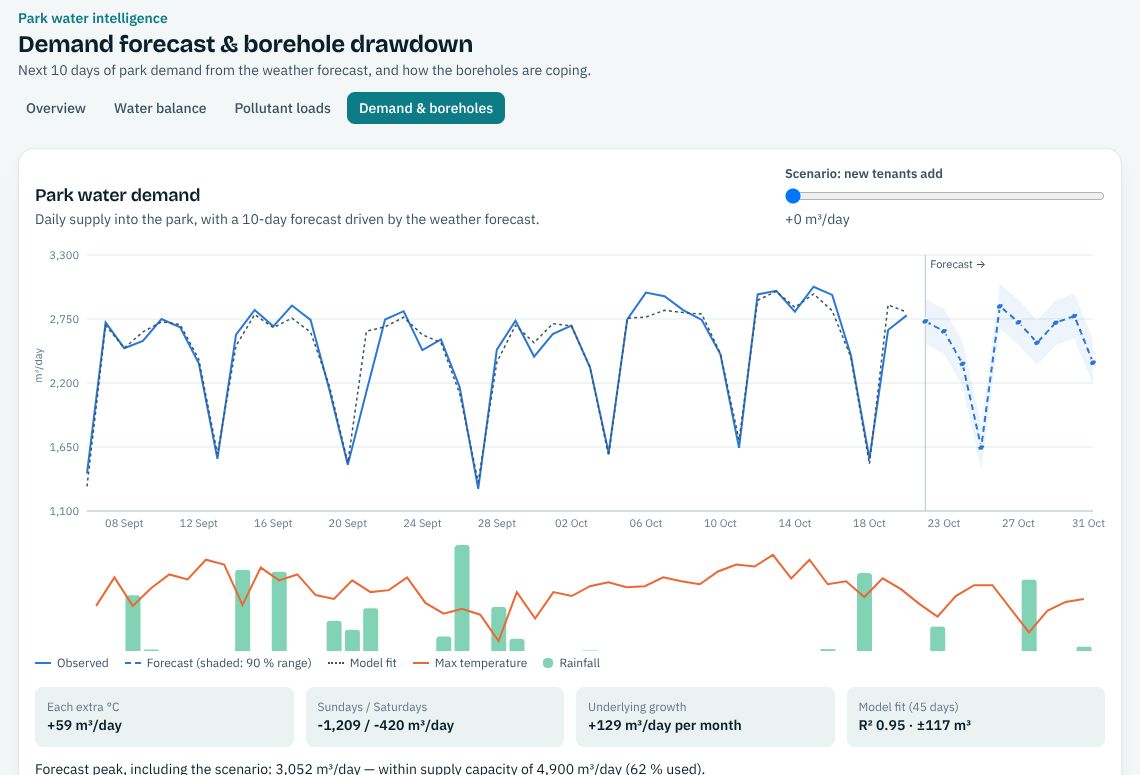Click the lowest forecast data point
Viewport: 1140px width, 775px height.
[x=981, y=448]
